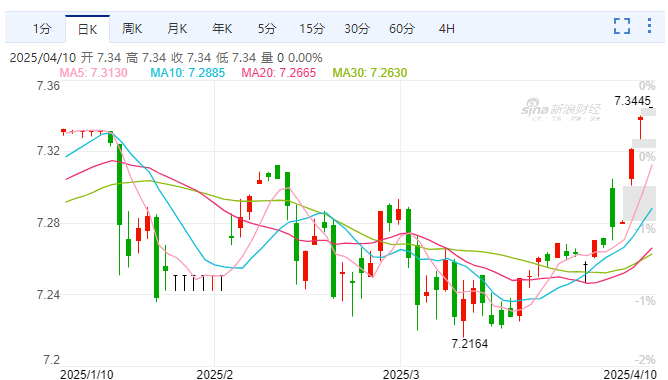Screen dimensions: 668x380
Task: Switch to the 5分 interval tab
Action: 267,29
